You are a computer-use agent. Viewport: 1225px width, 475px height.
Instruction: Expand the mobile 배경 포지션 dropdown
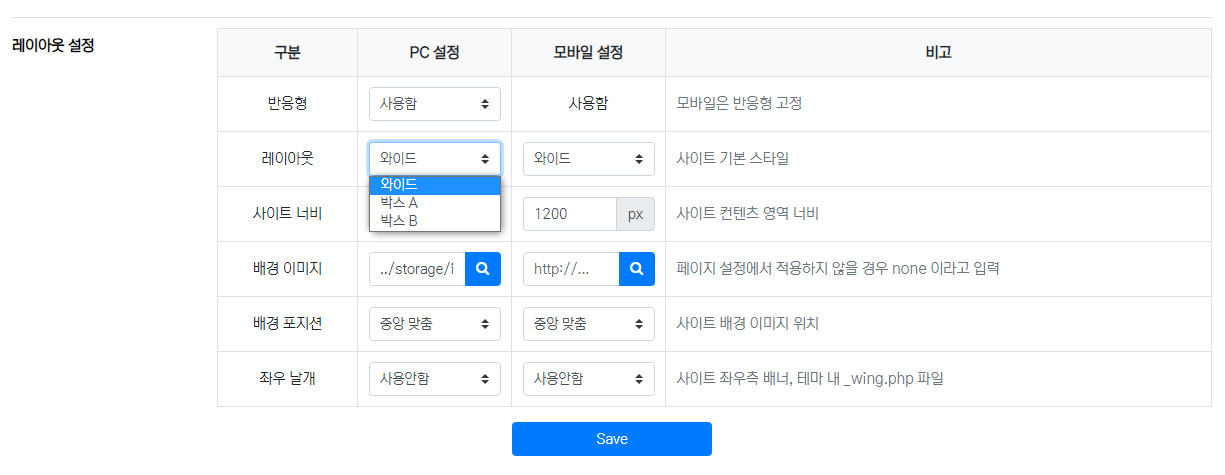588,324
